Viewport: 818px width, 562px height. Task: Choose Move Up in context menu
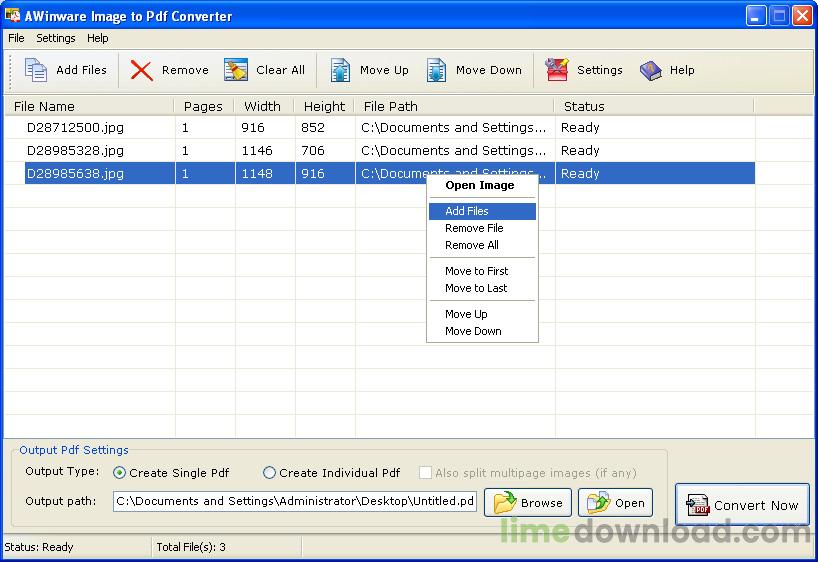(x=483, y=314)
